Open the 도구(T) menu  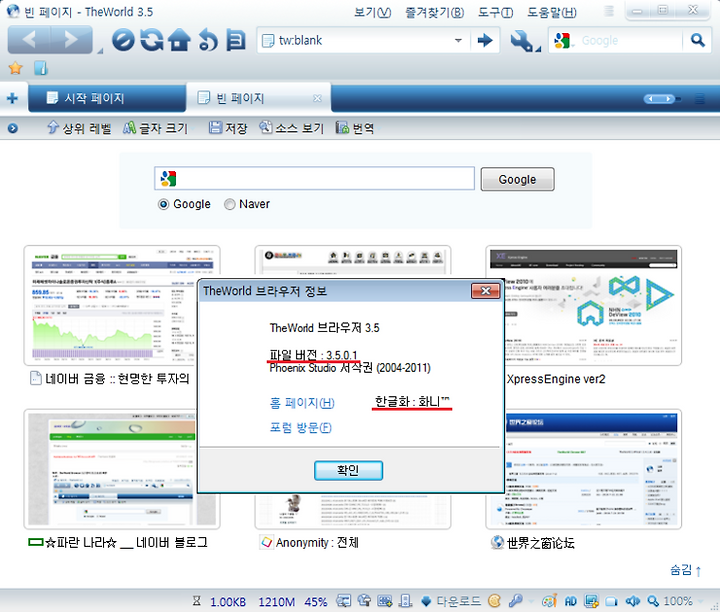tap(495, 12)
